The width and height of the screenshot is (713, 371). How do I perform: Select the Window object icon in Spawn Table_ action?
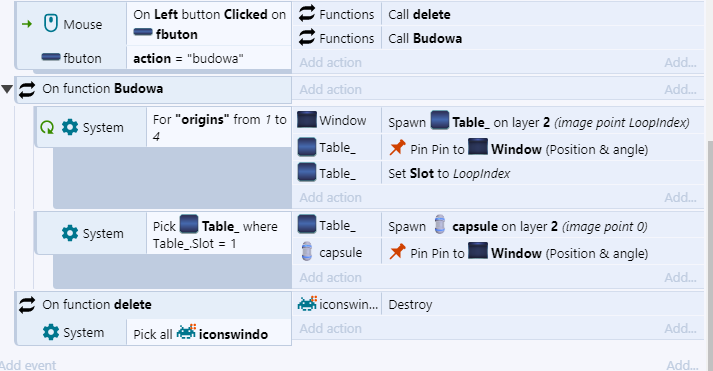[x=307, y=120]
